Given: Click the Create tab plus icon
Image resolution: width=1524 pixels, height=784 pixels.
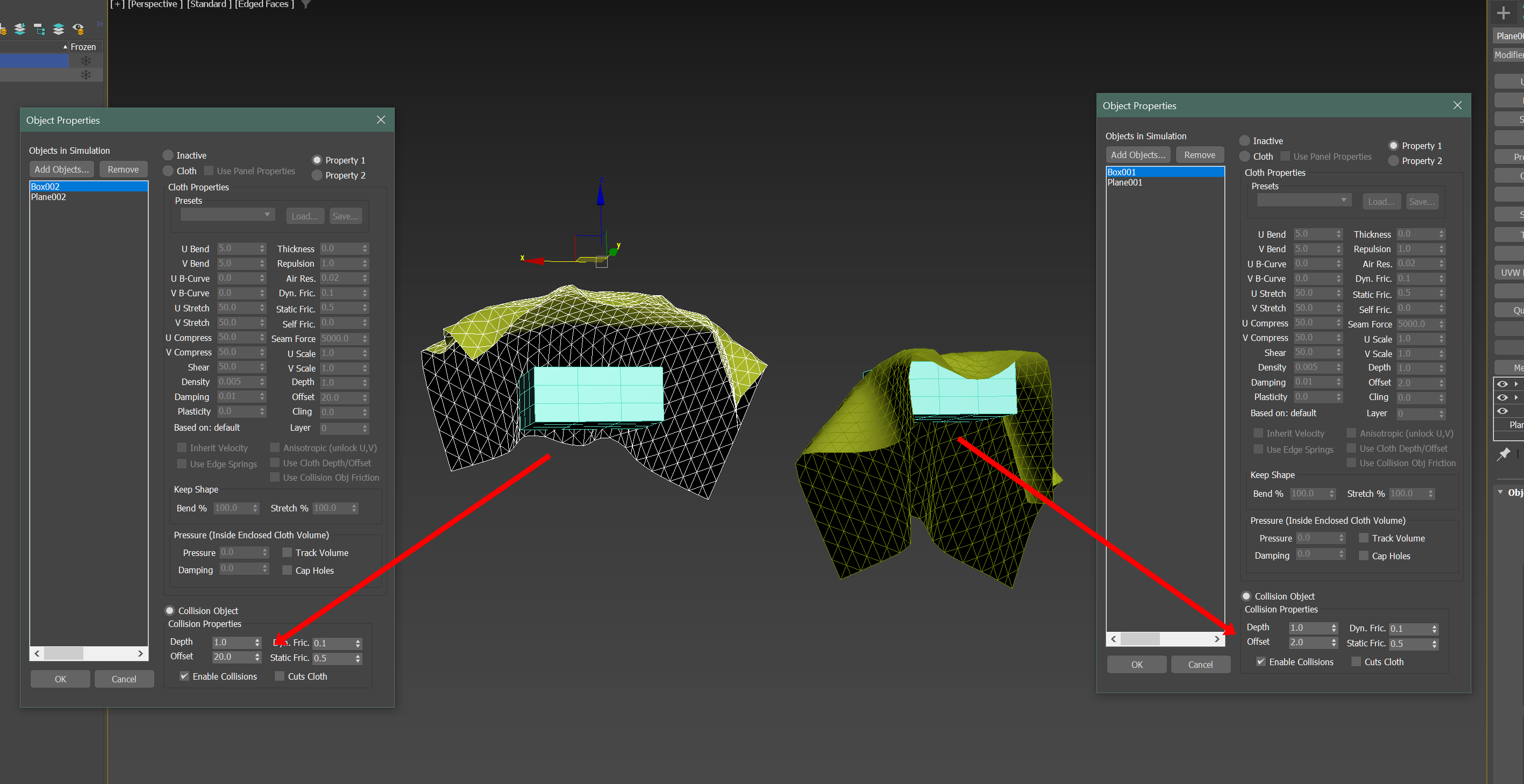Looking at the screenshot, I should pos(1502,13).
